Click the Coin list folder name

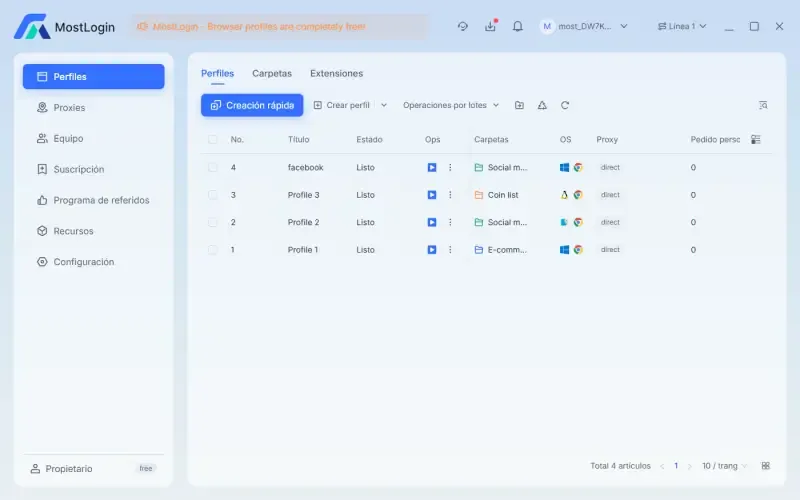tap(503, 195)
